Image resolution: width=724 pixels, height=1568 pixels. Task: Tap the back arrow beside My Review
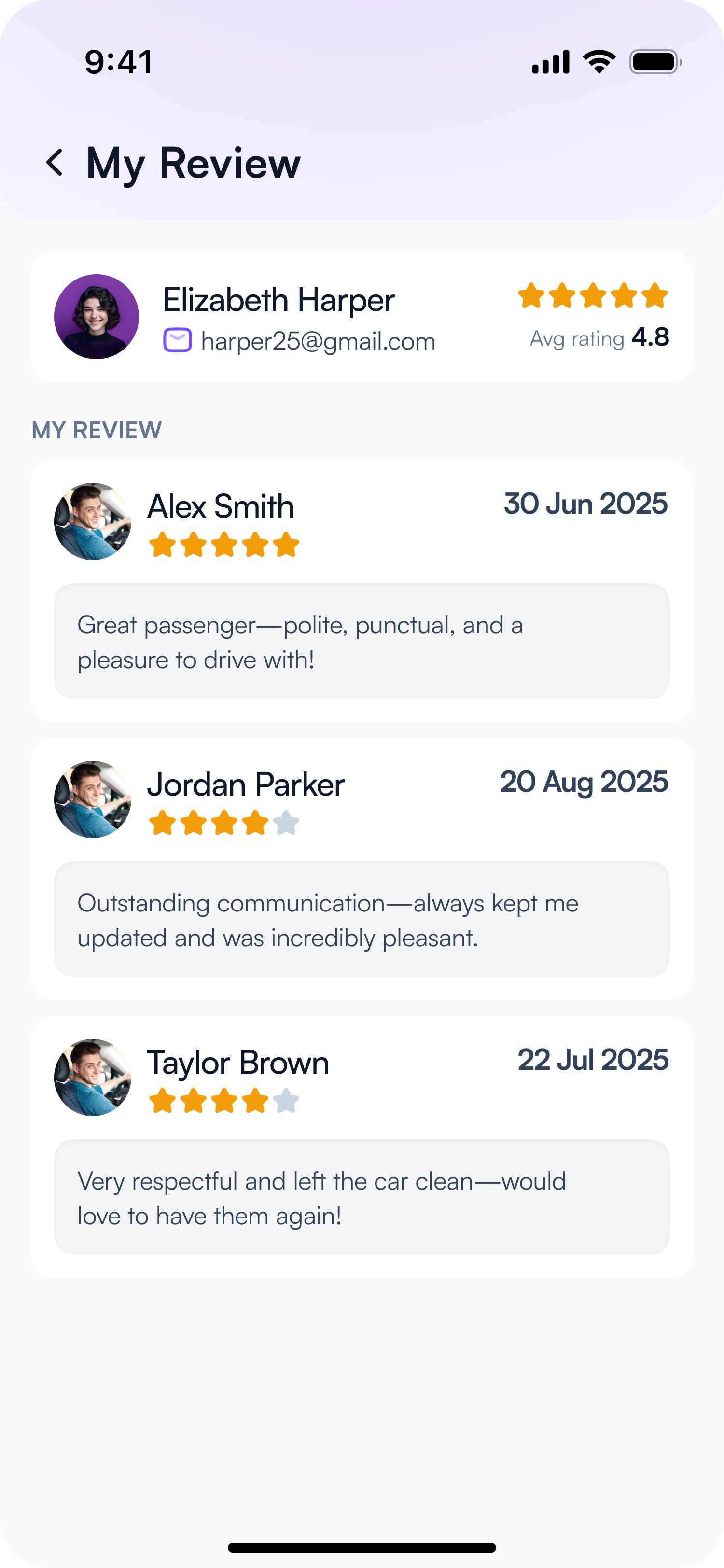tap(55, 163)
